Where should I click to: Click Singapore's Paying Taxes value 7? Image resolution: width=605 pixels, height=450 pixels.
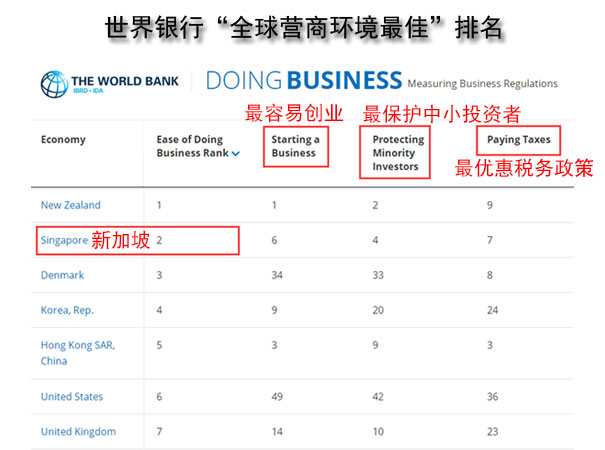[490, 240]
